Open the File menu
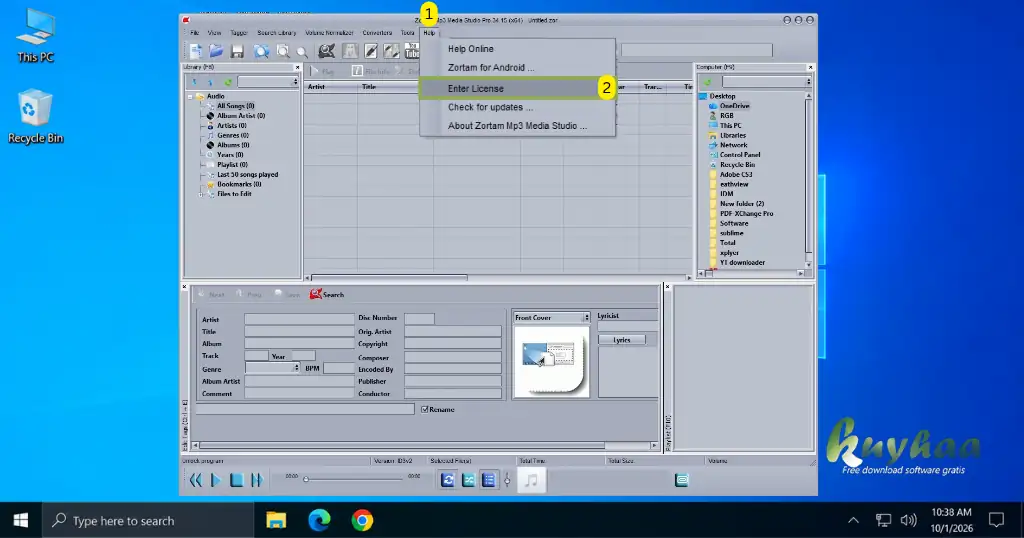The width and height of the screenshot is (1024, 538). (x=195, y=33)
